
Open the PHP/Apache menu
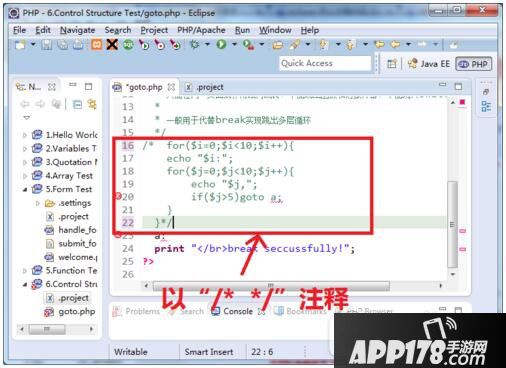201,30
